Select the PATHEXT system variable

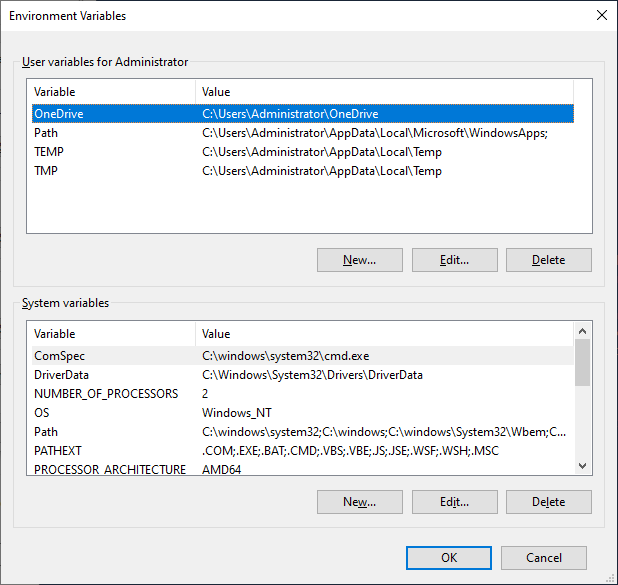(x=303, y=451)
